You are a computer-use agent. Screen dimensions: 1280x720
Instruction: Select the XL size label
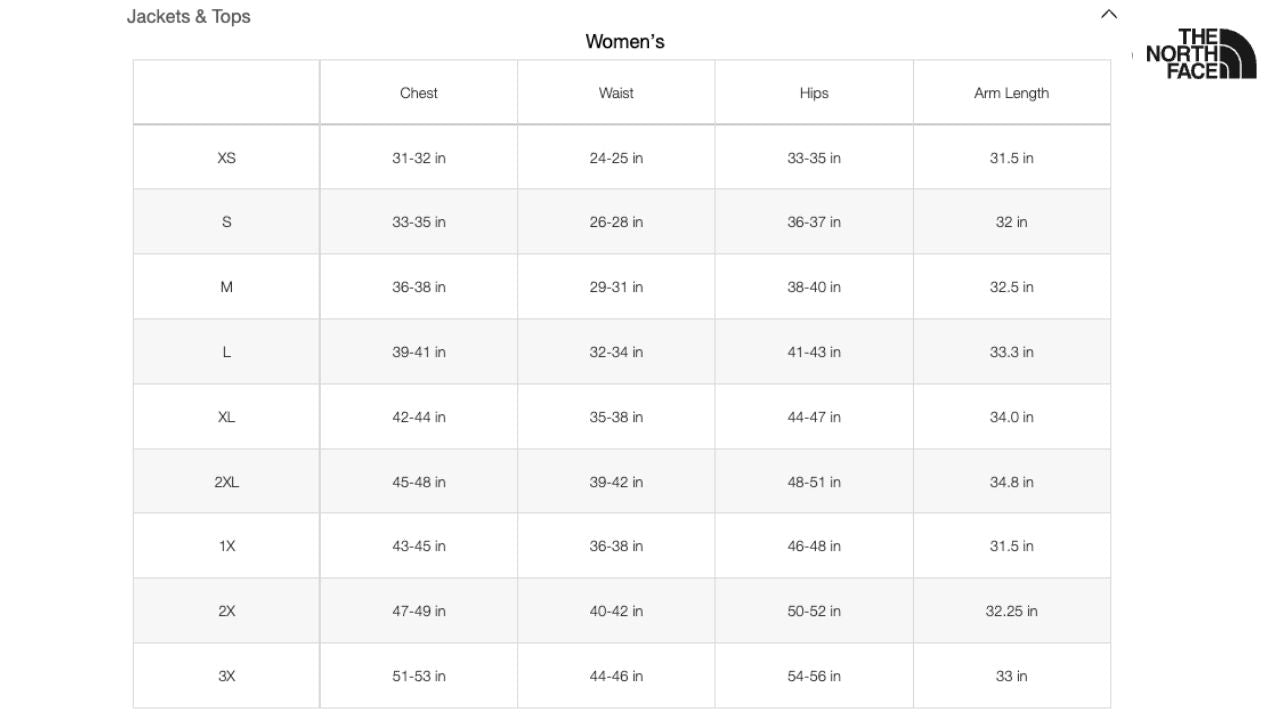pos(226,416)
